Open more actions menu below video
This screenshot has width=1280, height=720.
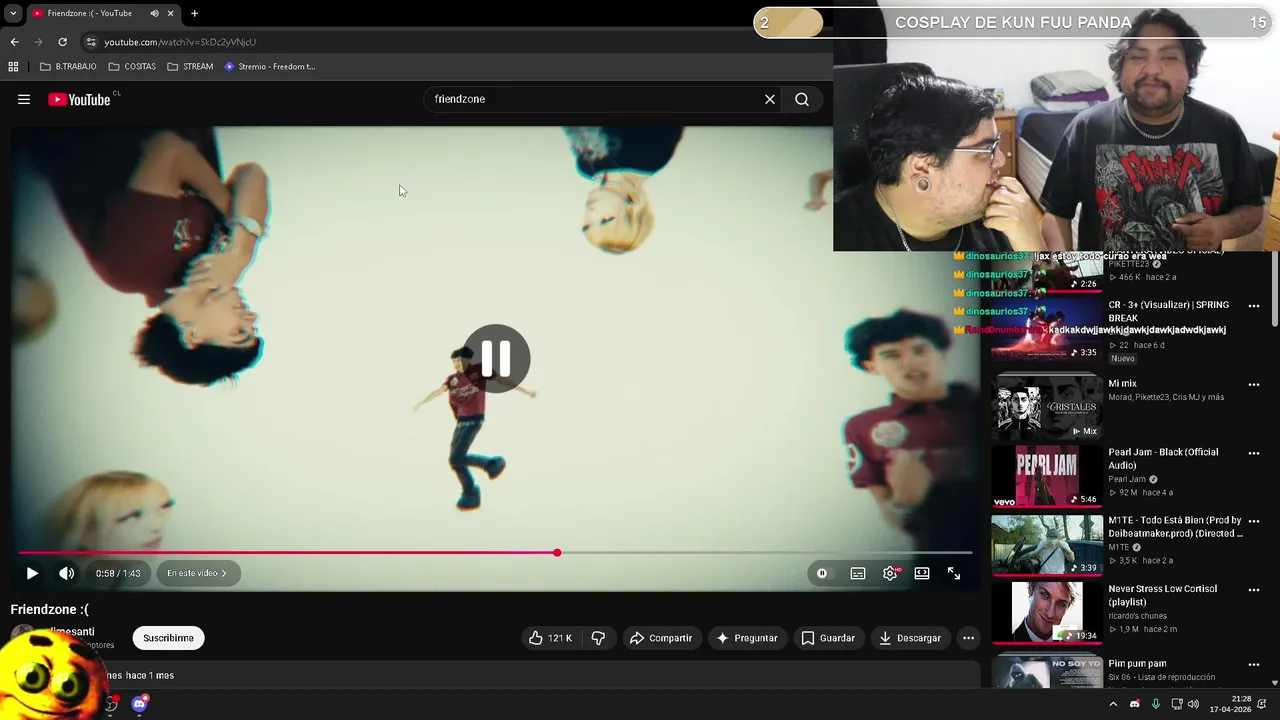point(968,638)
